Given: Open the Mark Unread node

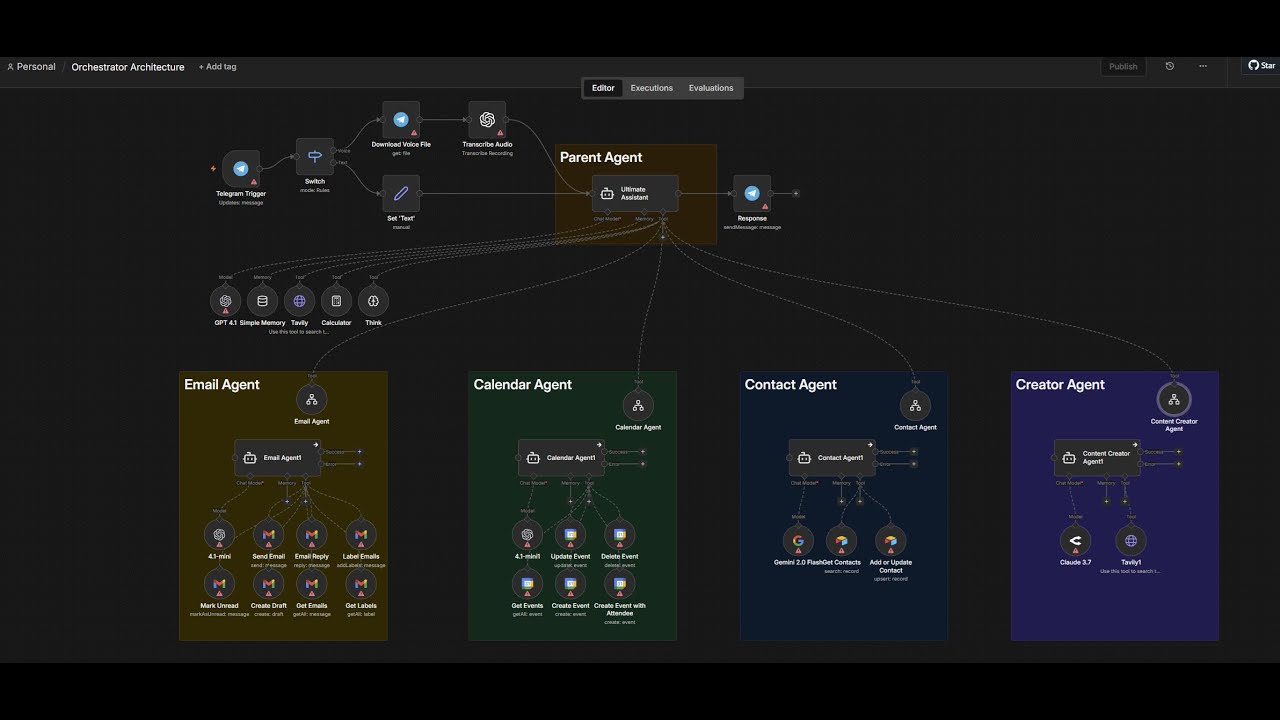Looking at the screenshot, I should (219, 584).
